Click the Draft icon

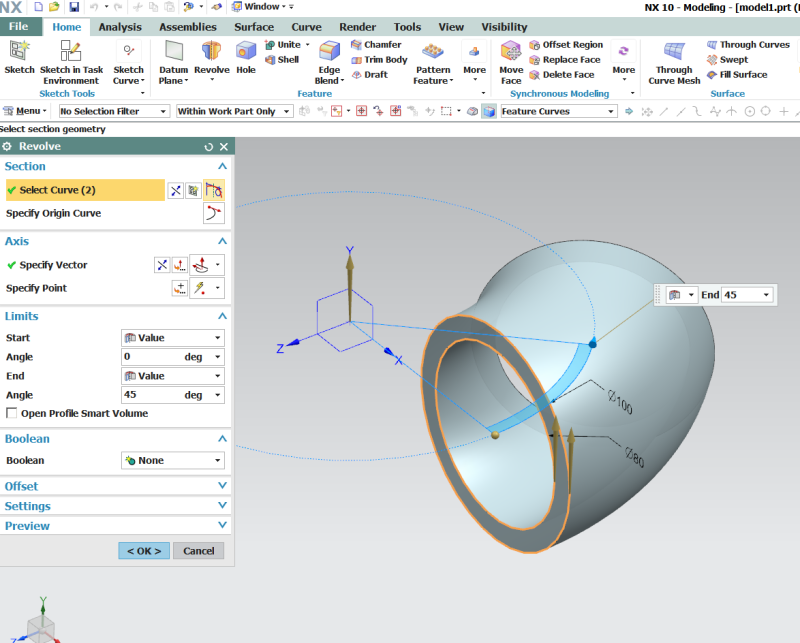(x=356, y=75)
